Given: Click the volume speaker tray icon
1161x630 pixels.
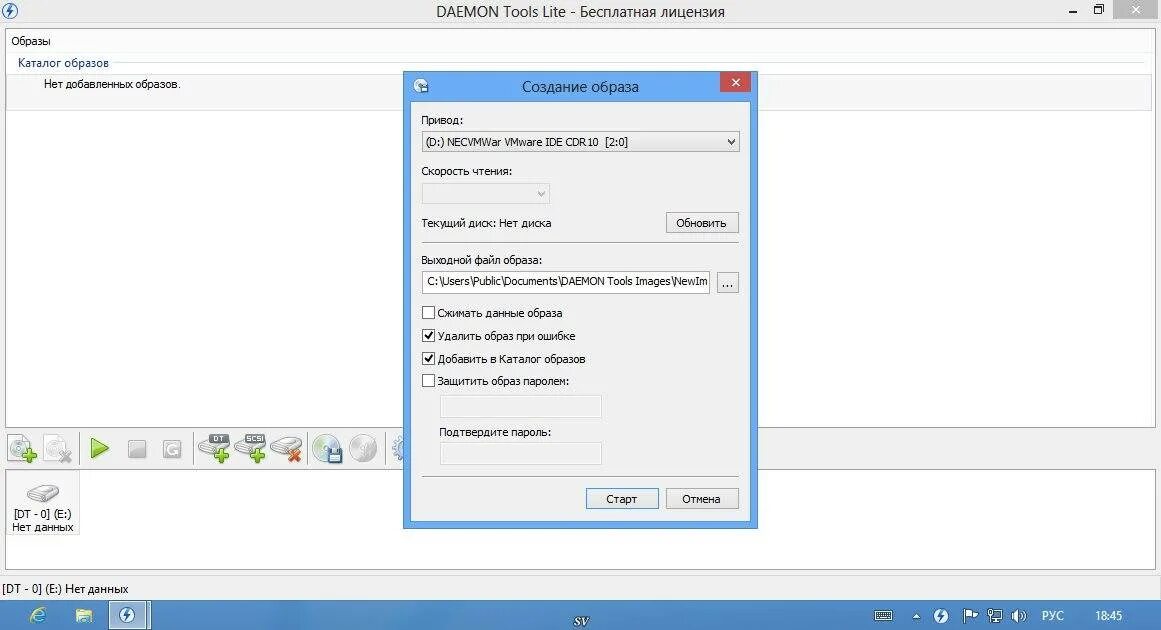Looking at the screenshot, I should (1019, 616).
